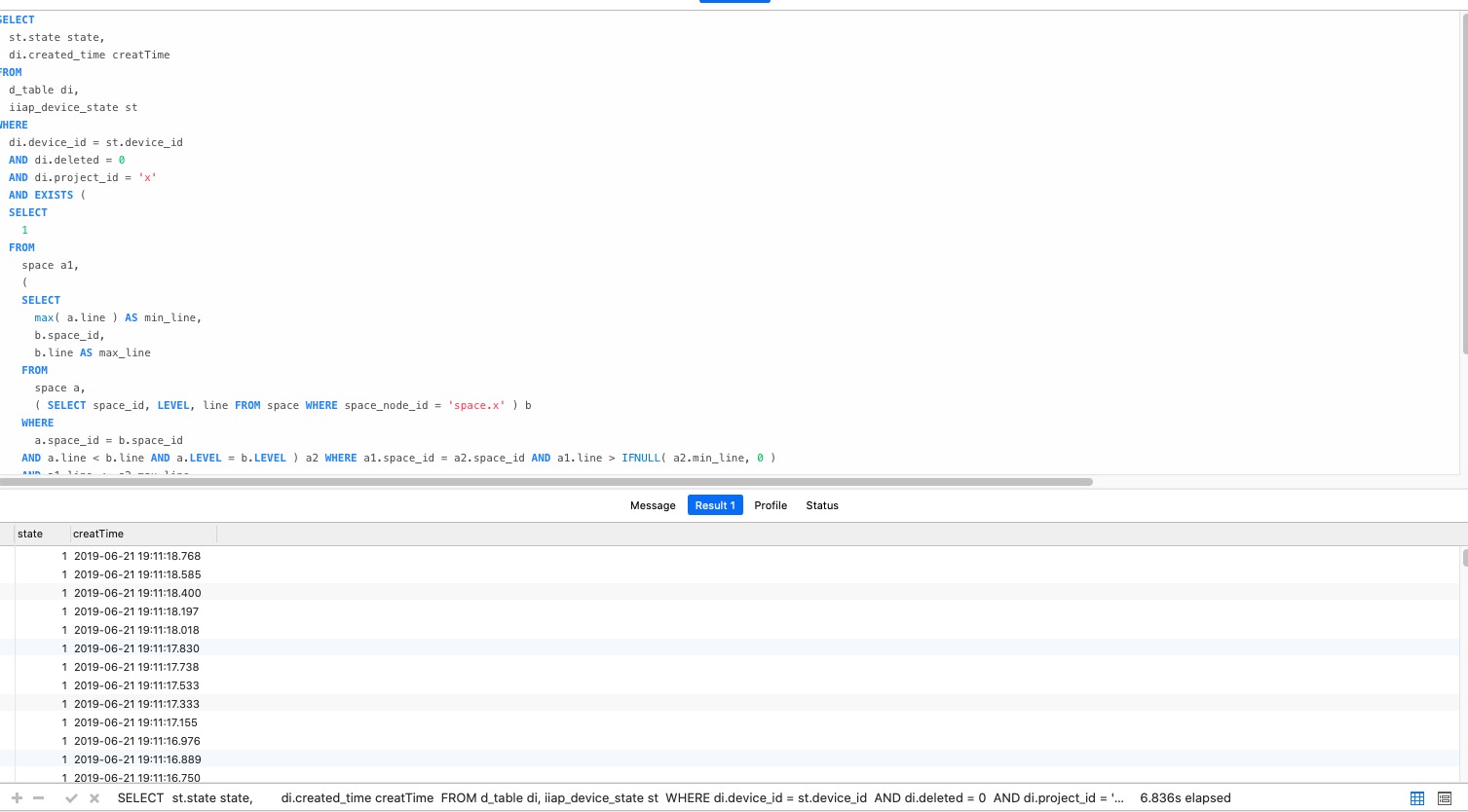Click 'a.space_id = b.space_id' line

pyautogui.click(x=108, y=440)
